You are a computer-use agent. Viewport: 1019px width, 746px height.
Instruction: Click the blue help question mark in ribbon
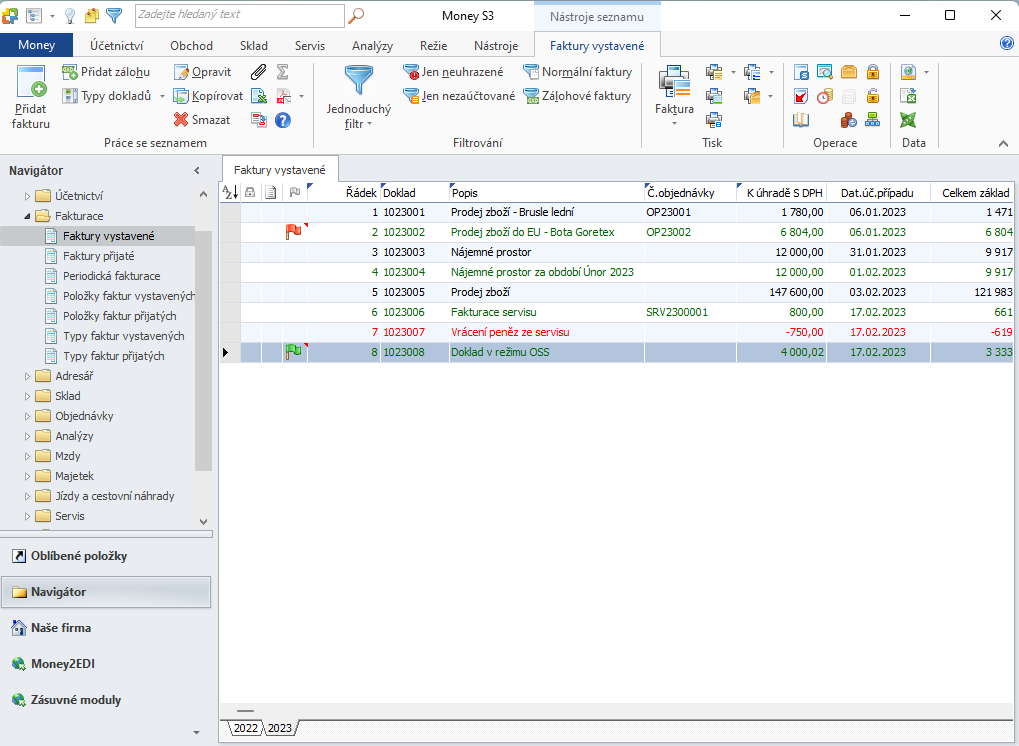click(283, 120)
